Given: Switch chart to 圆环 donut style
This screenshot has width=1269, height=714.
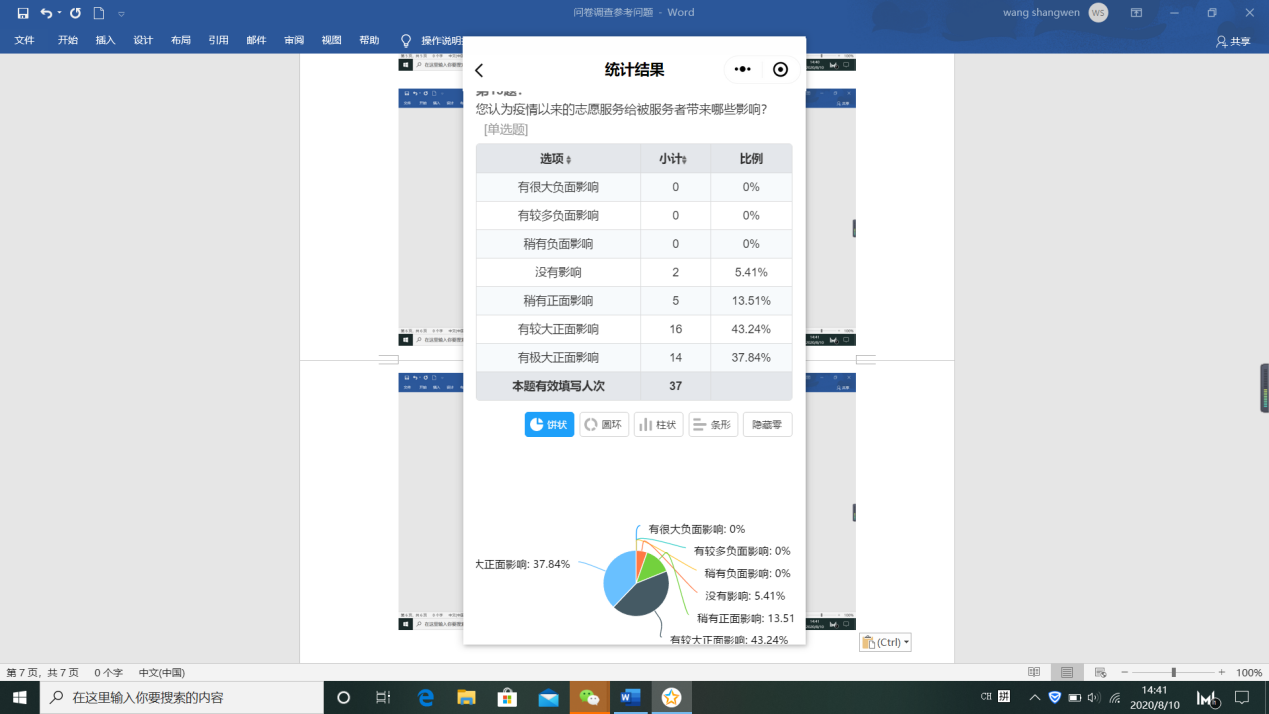Looking at the screenshot, I should (604, 425).
